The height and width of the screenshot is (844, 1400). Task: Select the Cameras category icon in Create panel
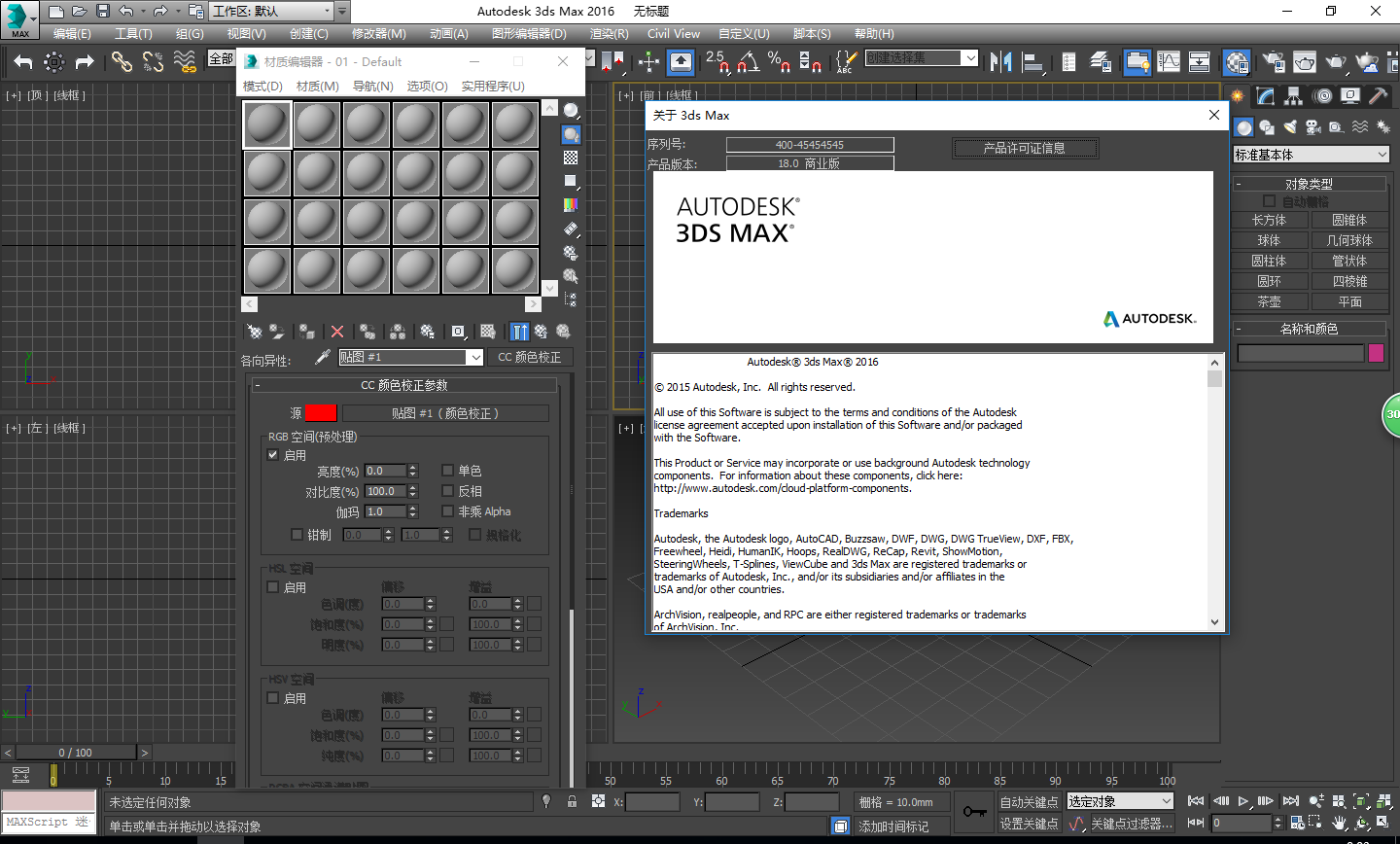[1313, 127]
